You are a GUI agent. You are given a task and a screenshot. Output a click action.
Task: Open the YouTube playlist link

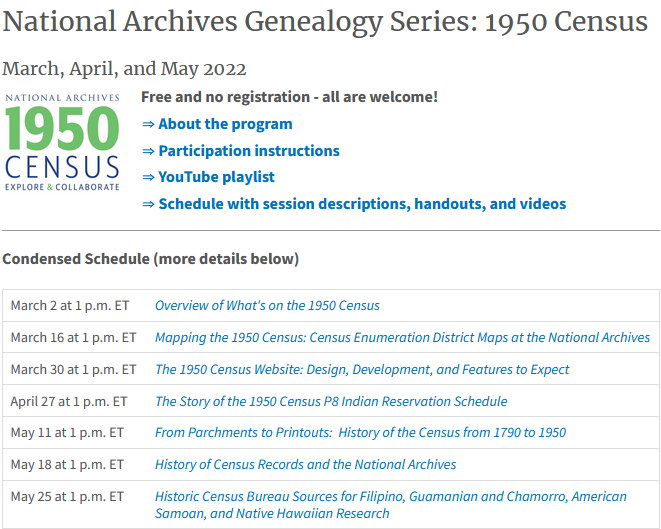[216, 177]
